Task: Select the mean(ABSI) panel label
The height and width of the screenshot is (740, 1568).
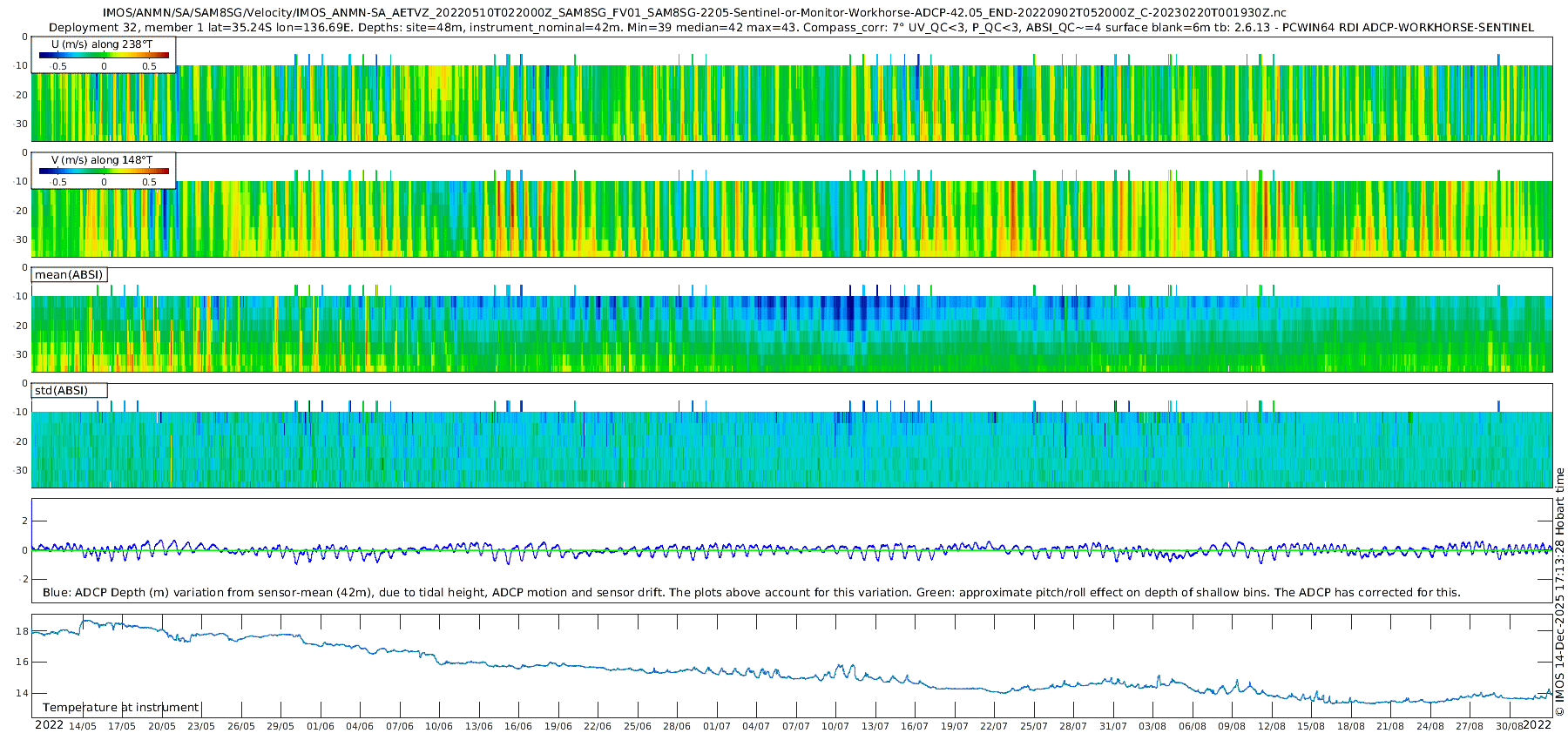Action: tap(69, 275)
